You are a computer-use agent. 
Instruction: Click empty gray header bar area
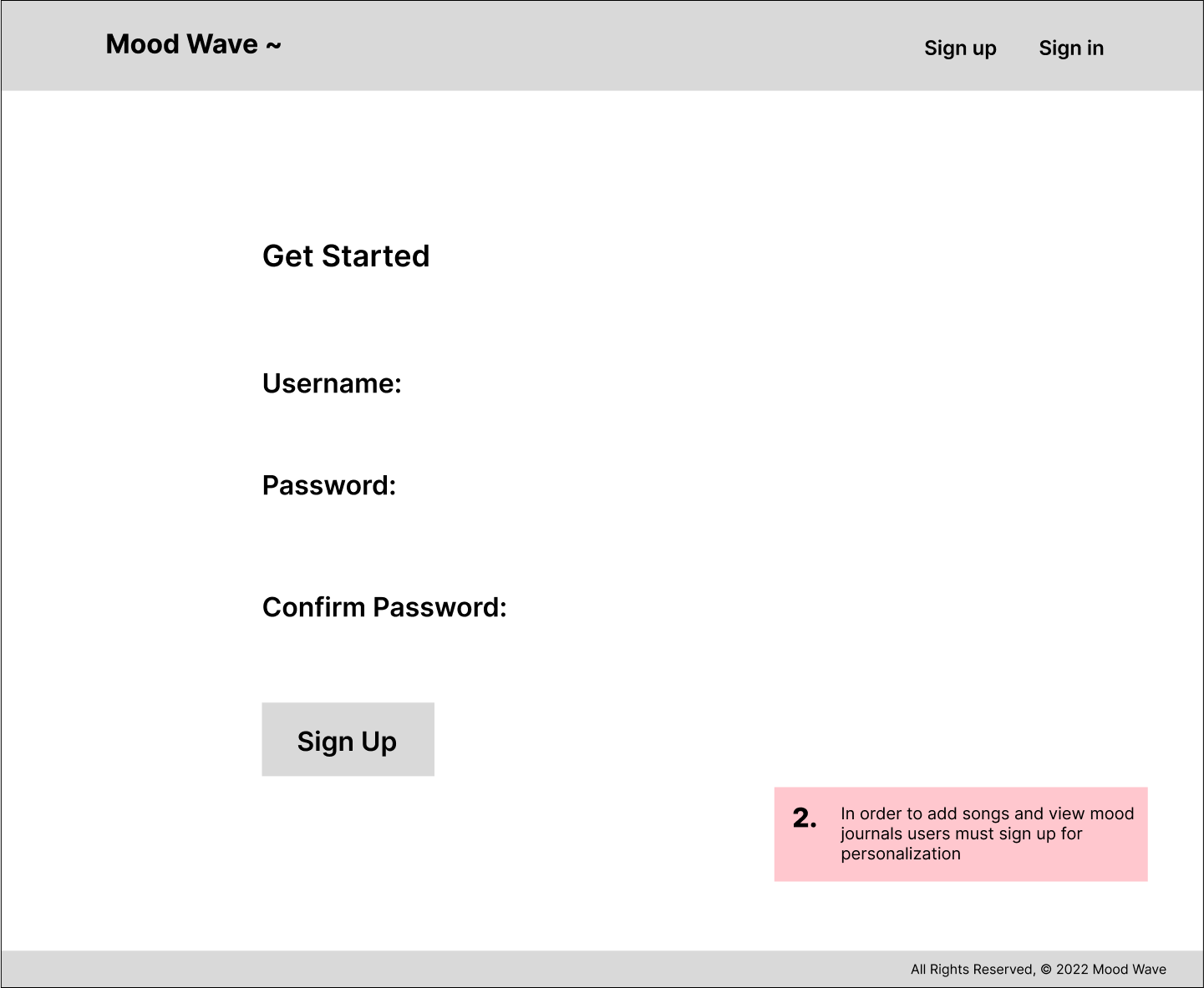[x=585, y=46]
